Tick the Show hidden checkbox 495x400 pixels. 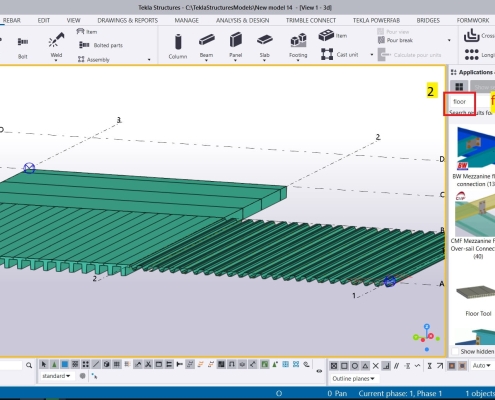(455, 351)
